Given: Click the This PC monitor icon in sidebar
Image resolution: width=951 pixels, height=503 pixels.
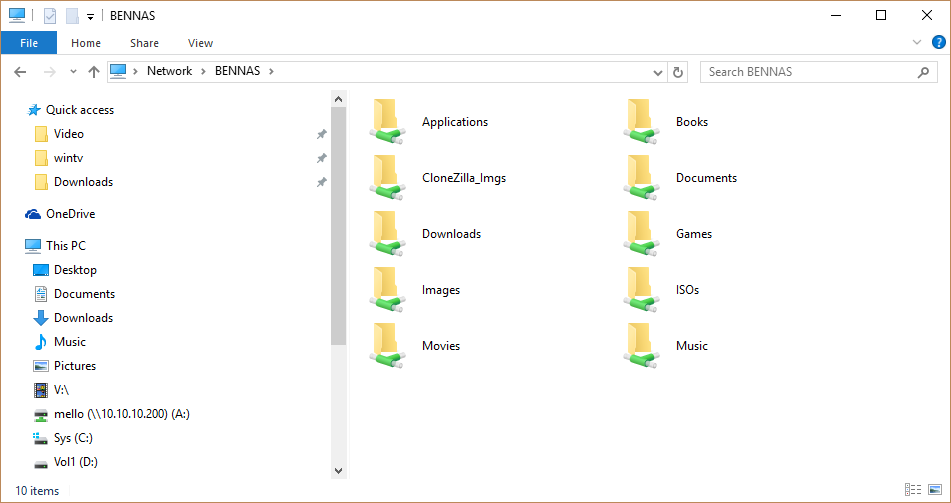Looking at the screenshot, I should [33, 246].
